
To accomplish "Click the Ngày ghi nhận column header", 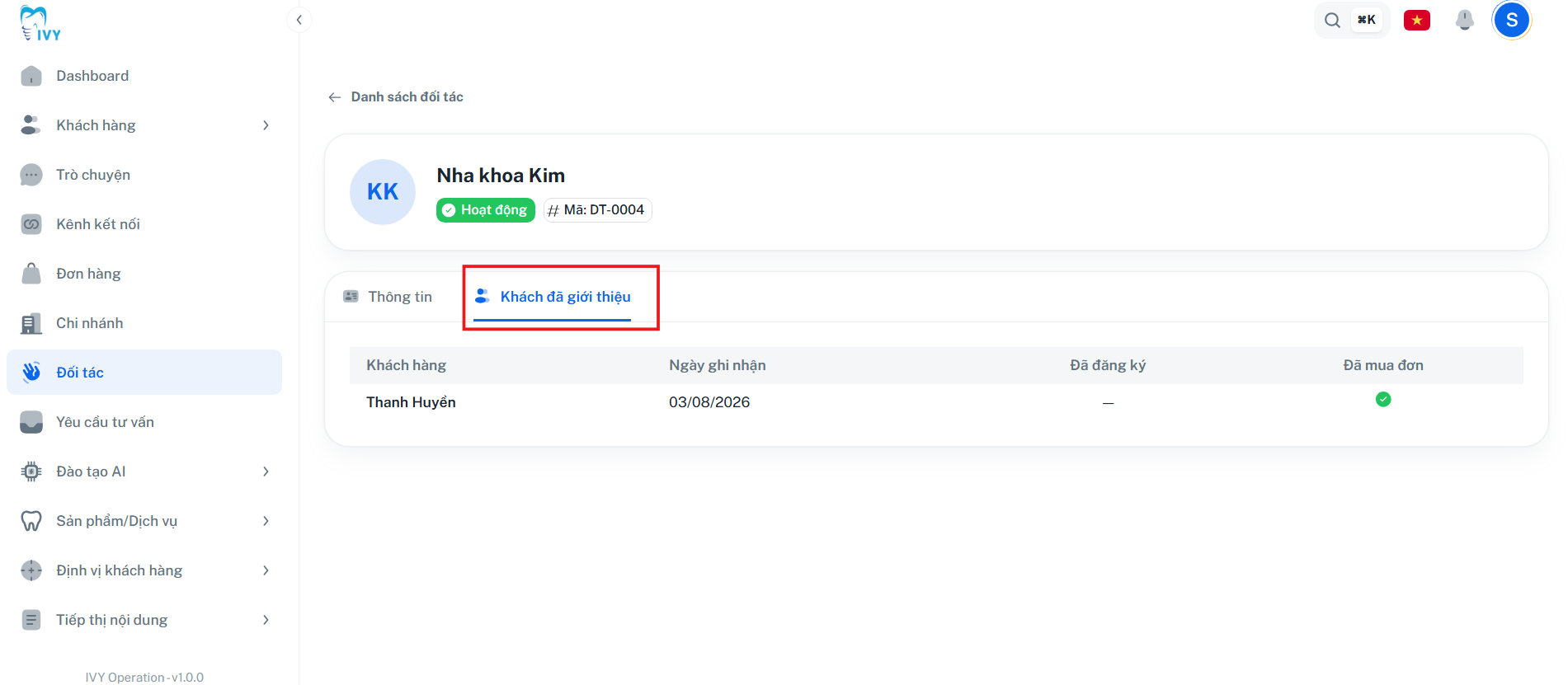I will [718, 365].
